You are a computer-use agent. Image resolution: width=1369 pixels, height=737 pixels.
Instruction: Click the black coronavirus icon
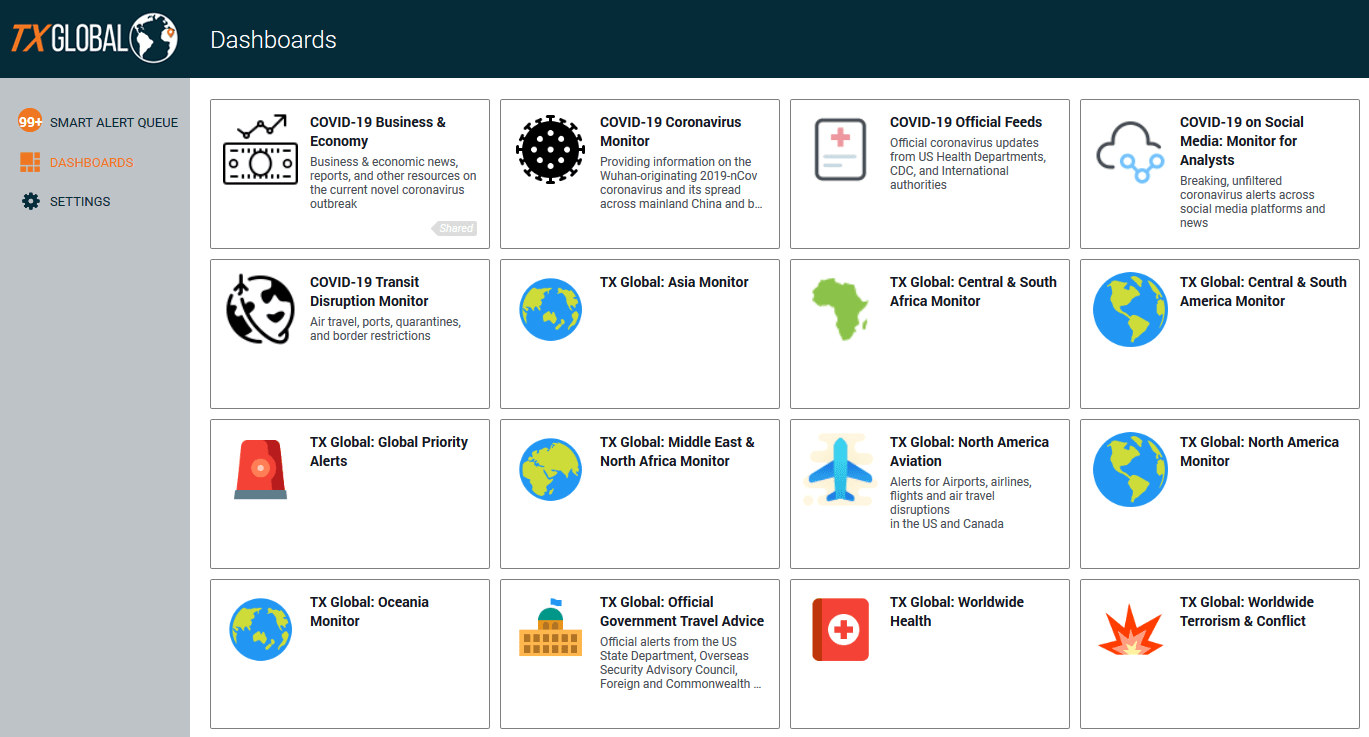(x=550, y=149)
